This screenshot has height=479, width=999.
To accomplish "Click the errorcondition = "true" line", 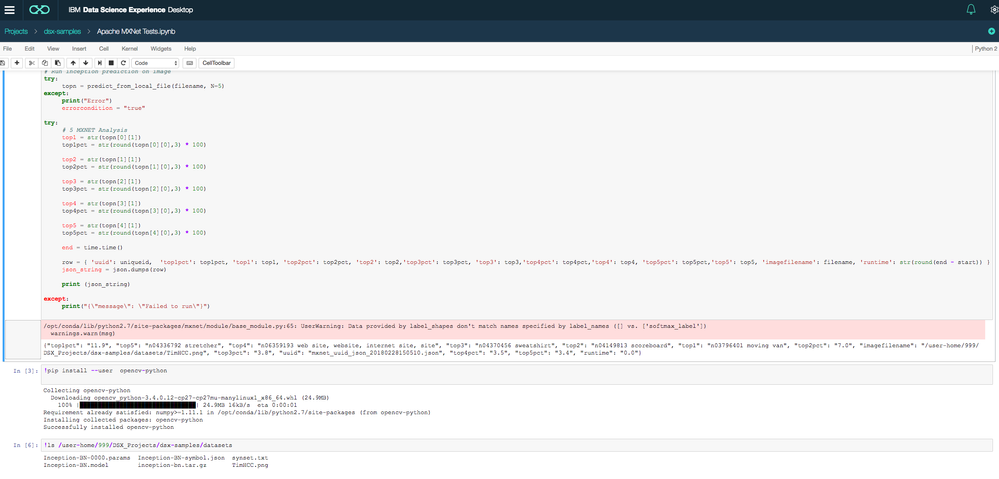I will point(103,108).
